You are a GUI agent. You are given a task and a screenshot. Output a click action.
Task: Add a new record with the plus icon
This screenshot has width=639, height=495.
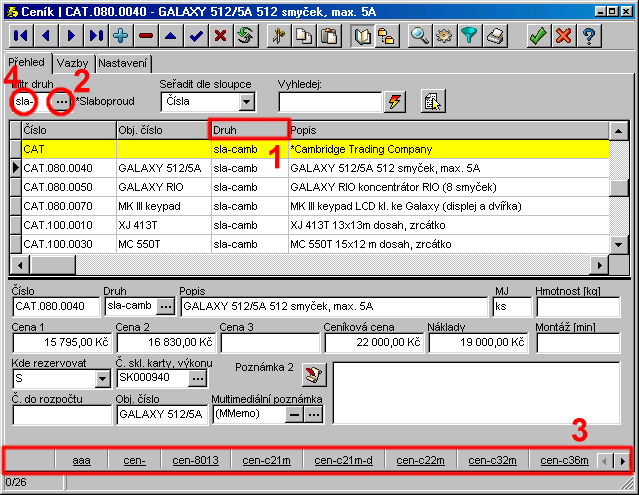pos(121,35)
